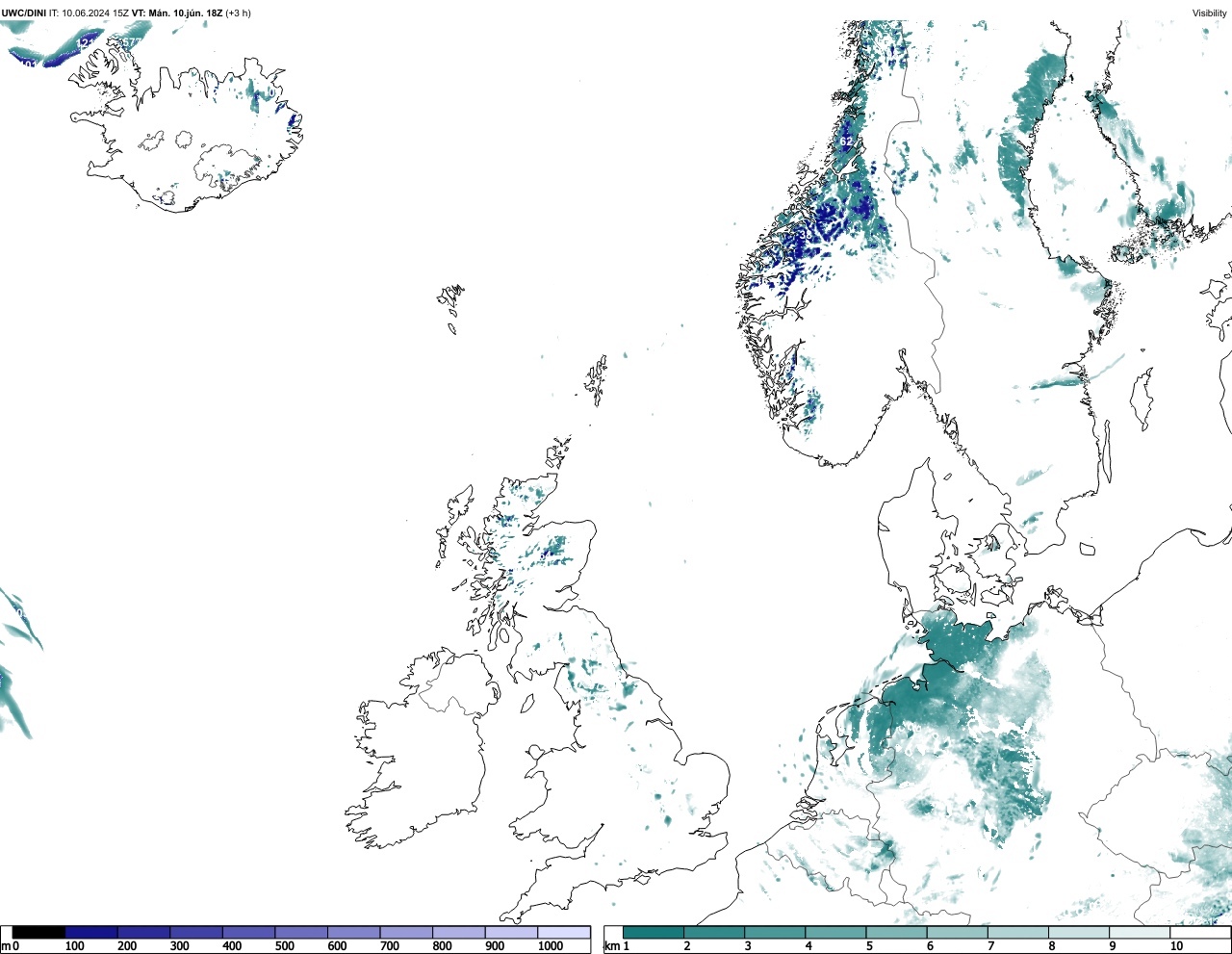Select the darkest teal 1–2 km swatch
1232x954 pixels.
[654, 932]
